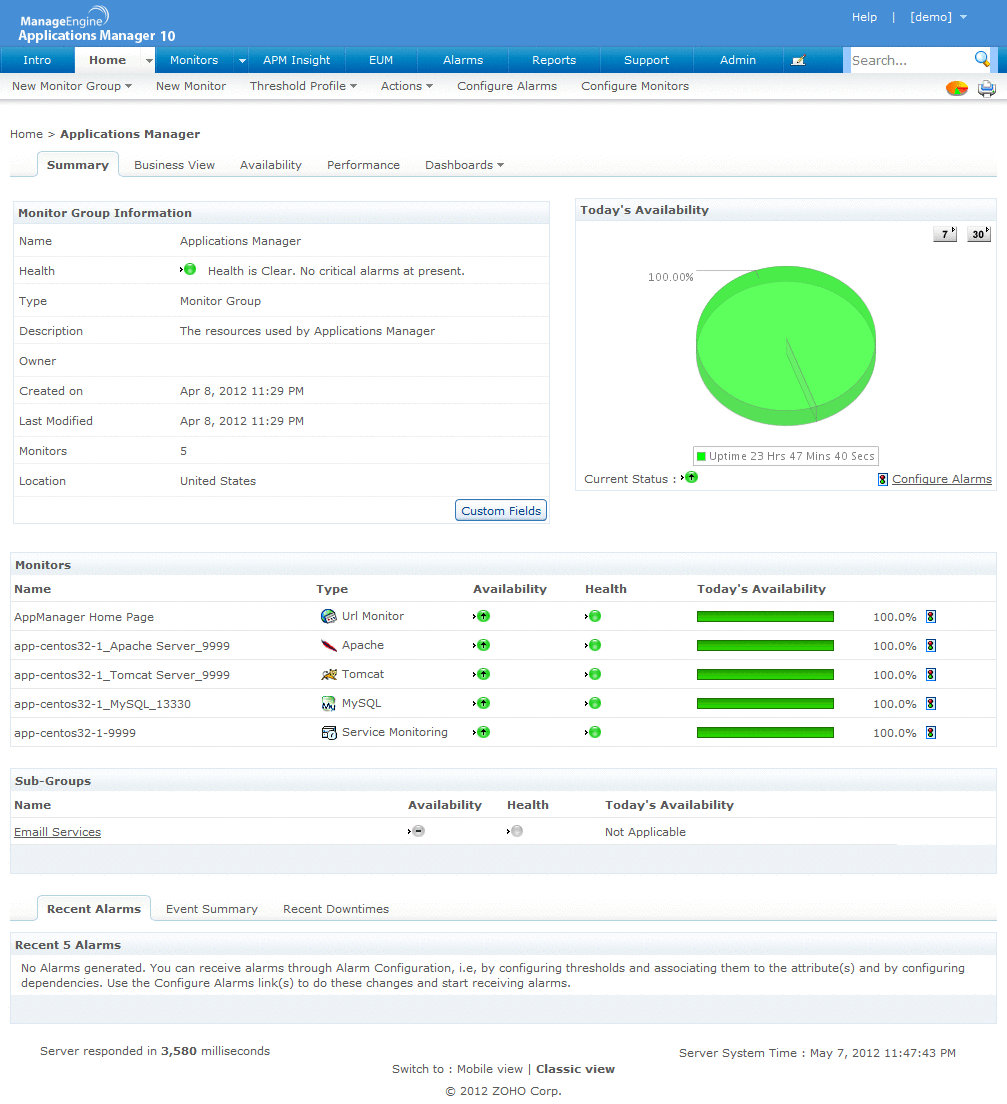Click in the Search input field
Viewport: 1007px width, 1104px height.
coord(911,61)
